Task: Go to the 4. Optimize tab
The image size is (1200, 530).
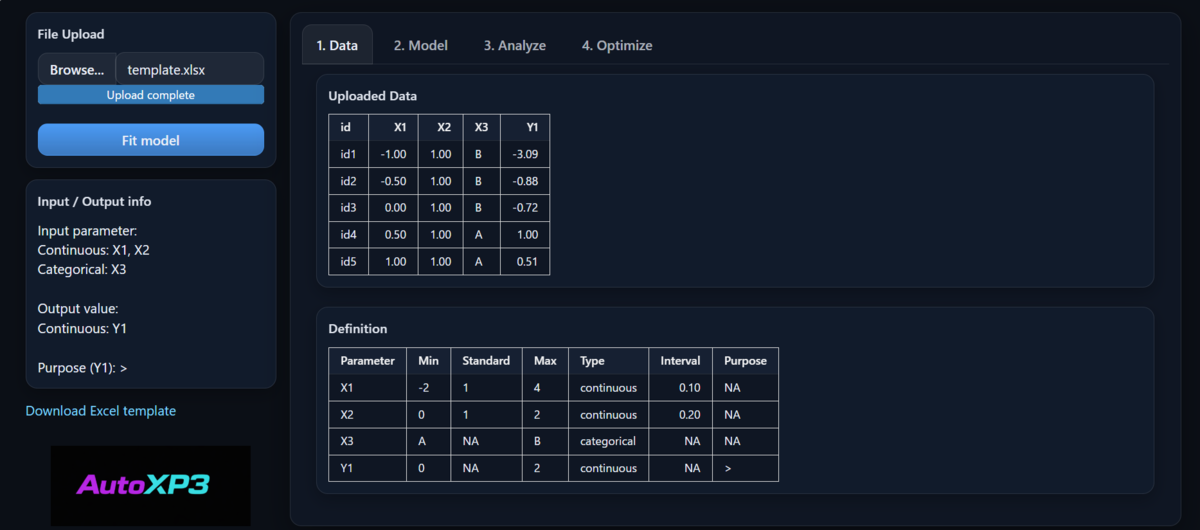Action: [617, 45]
